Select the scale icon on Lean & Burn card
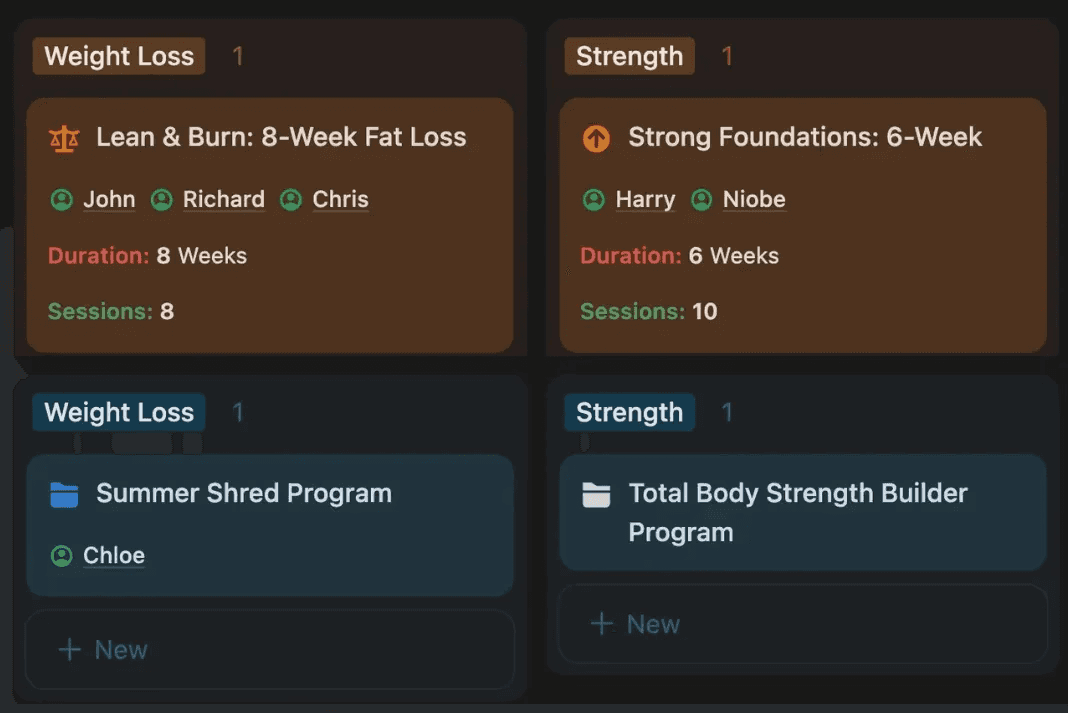The height and width of the screenshot is (713, 1068). tap(65, 138)
